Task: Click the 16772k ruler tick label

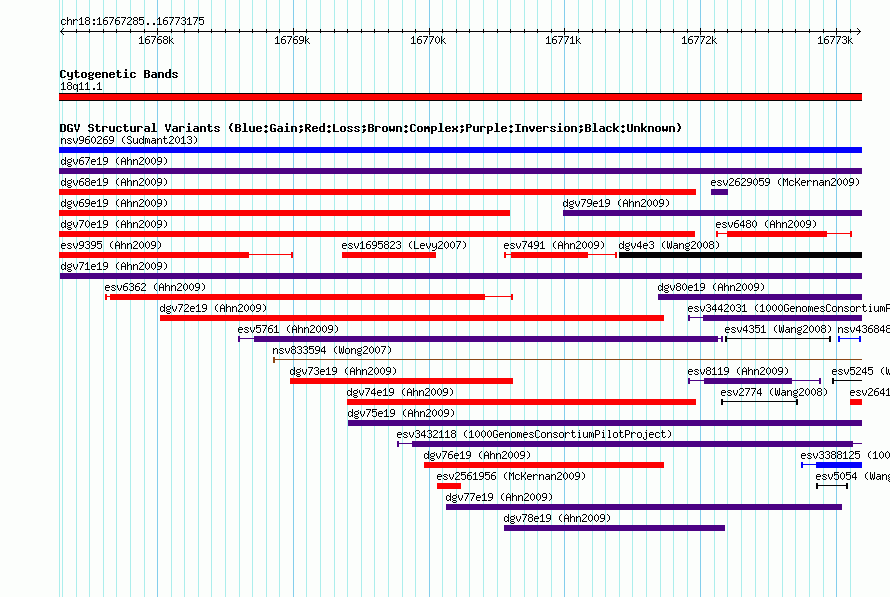Action: point(699,40)
